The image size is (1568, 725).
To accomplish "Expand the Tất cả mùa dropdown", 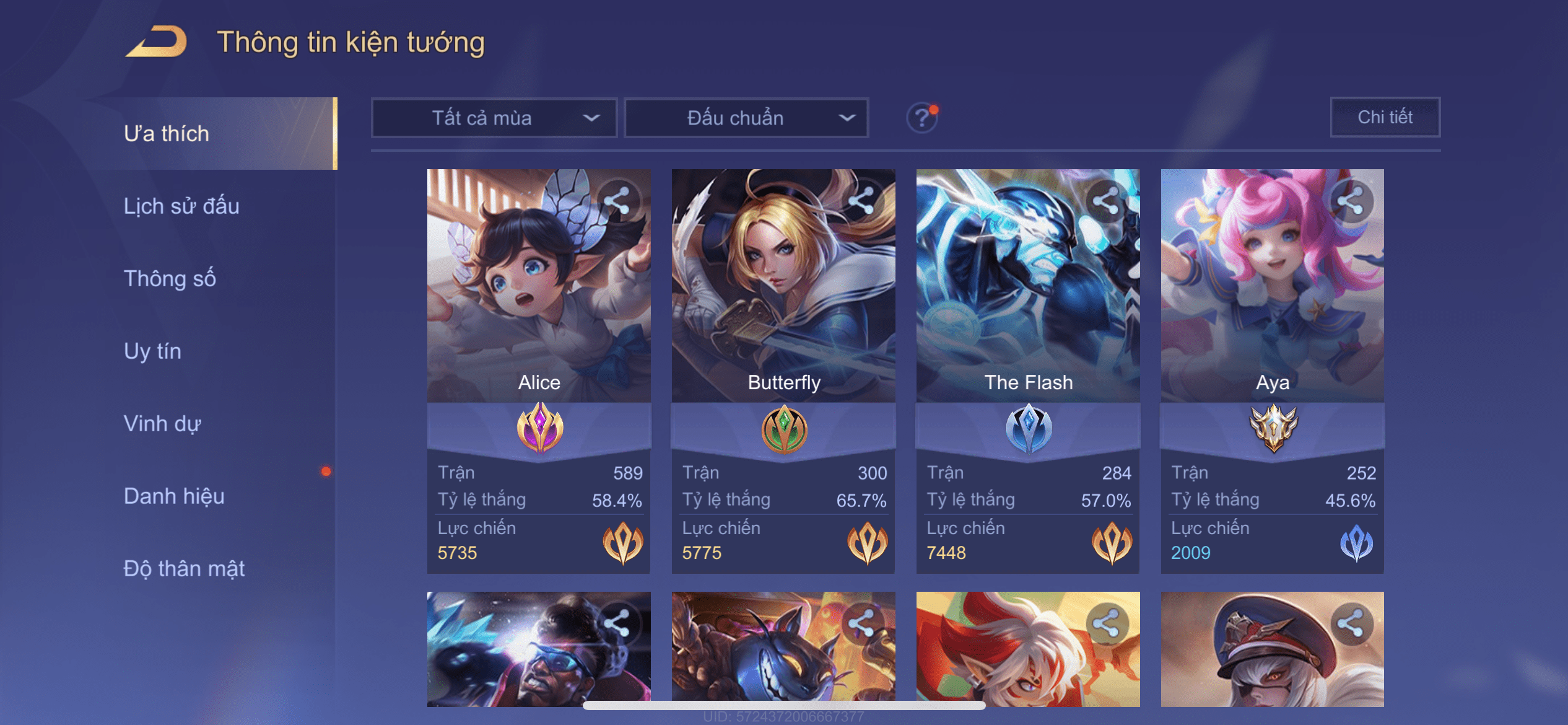I will click(494, 118).
